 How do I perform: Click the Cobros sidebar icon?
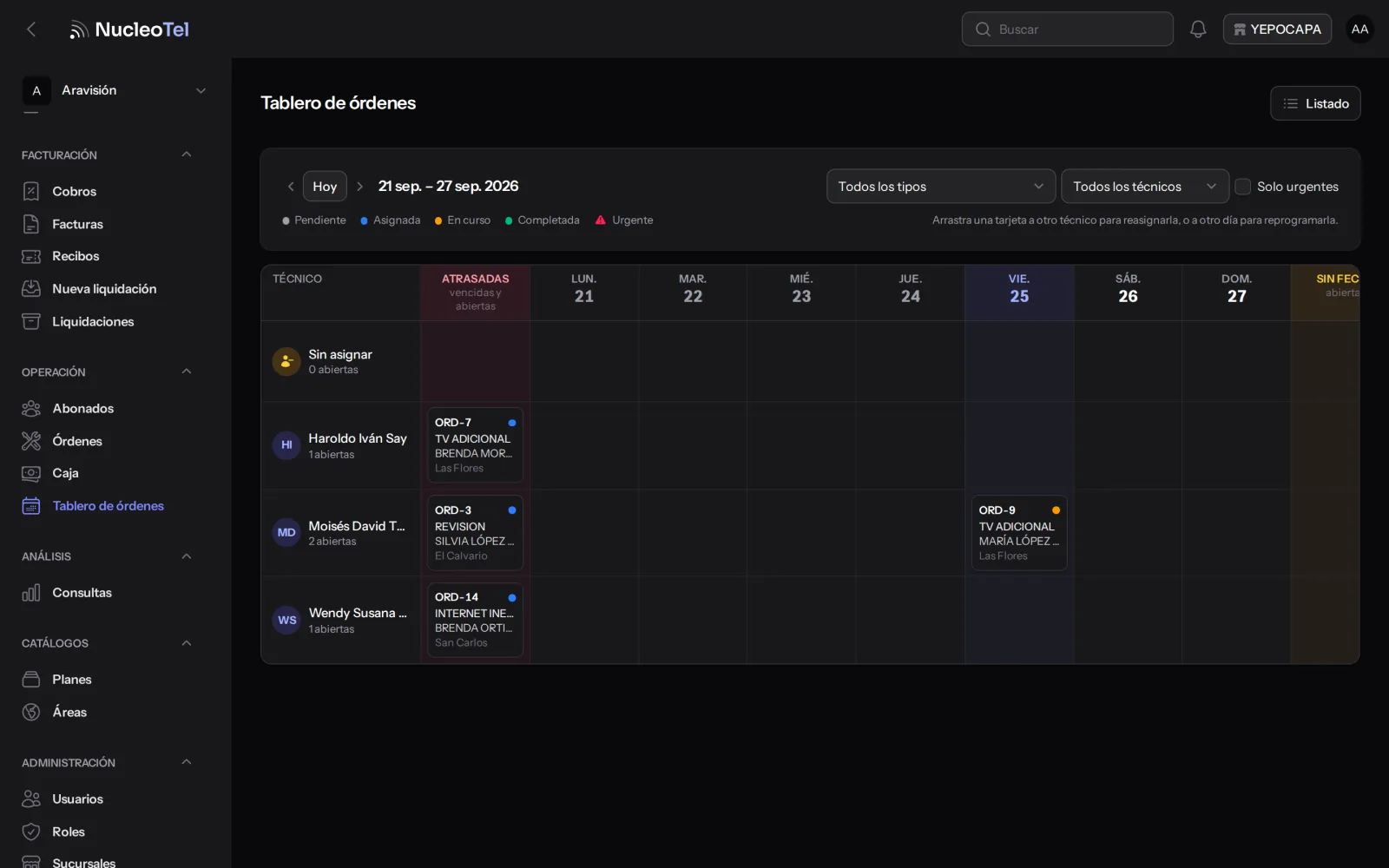pyautogui.click(x=31, y=191)
